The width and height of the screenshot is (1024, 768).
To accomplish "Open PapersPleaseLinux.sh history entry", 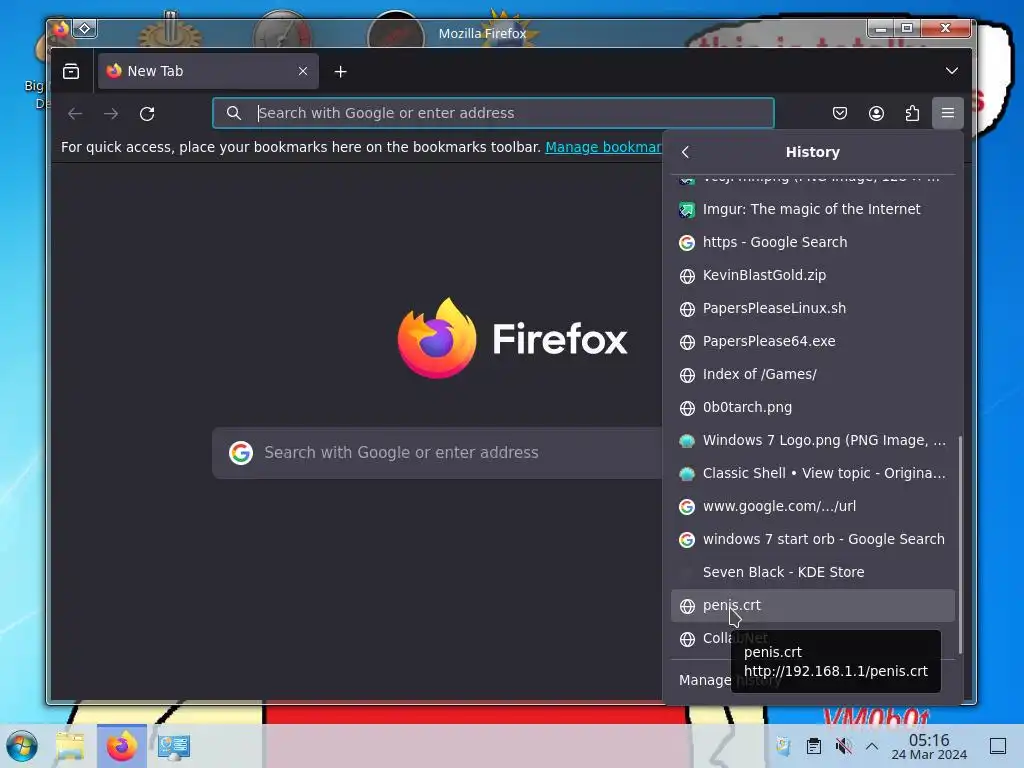I will pos(812,308).
